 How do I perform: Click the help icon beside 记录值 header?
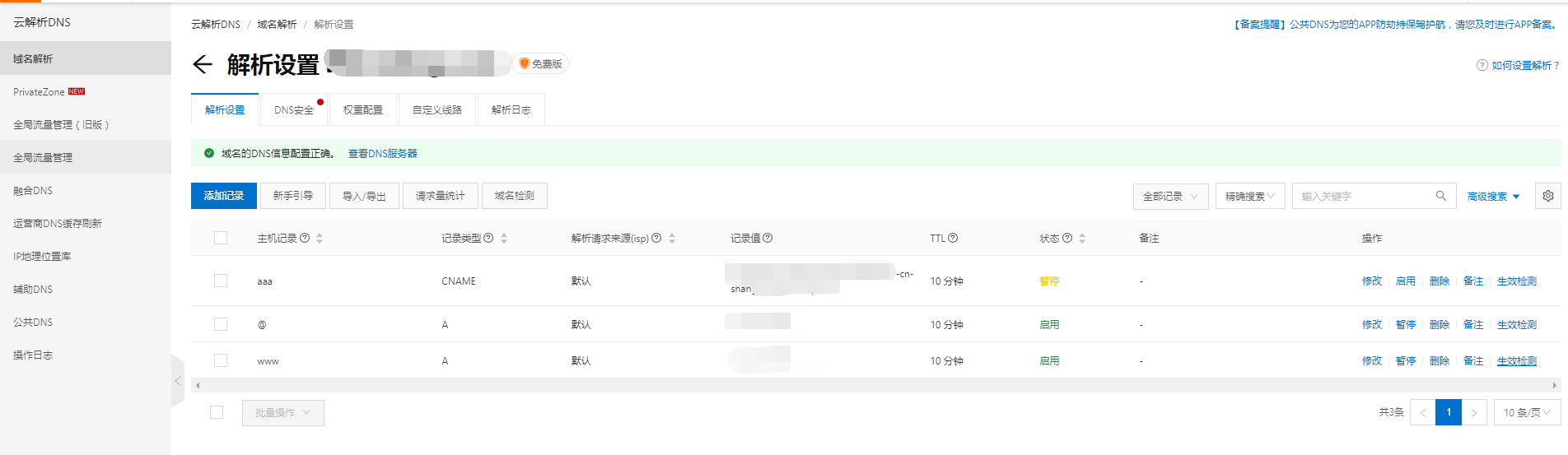click(768, 238)
